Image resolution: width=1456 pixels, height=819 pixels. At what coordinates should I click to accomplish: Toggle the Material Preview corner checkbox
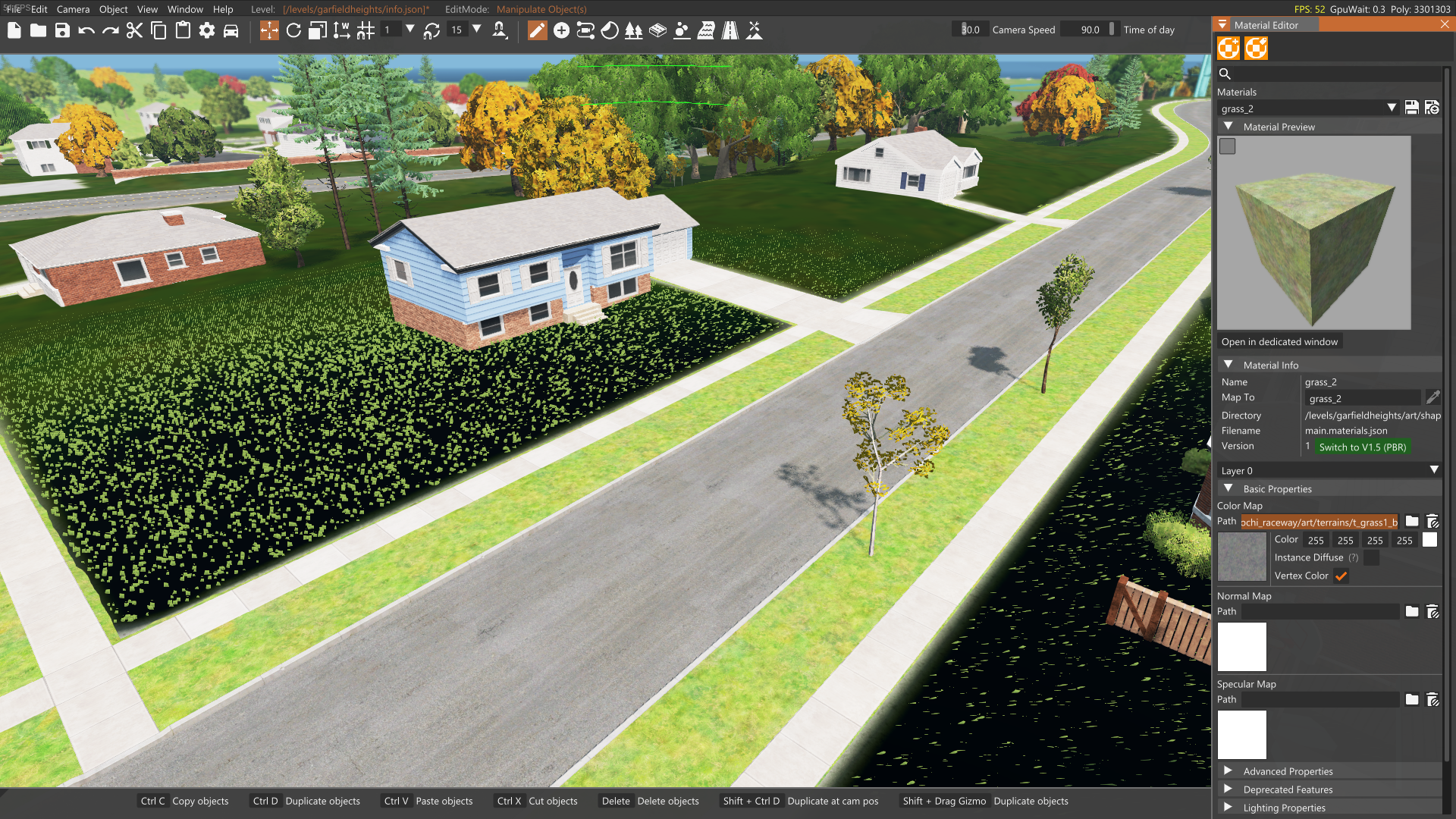1227,146
